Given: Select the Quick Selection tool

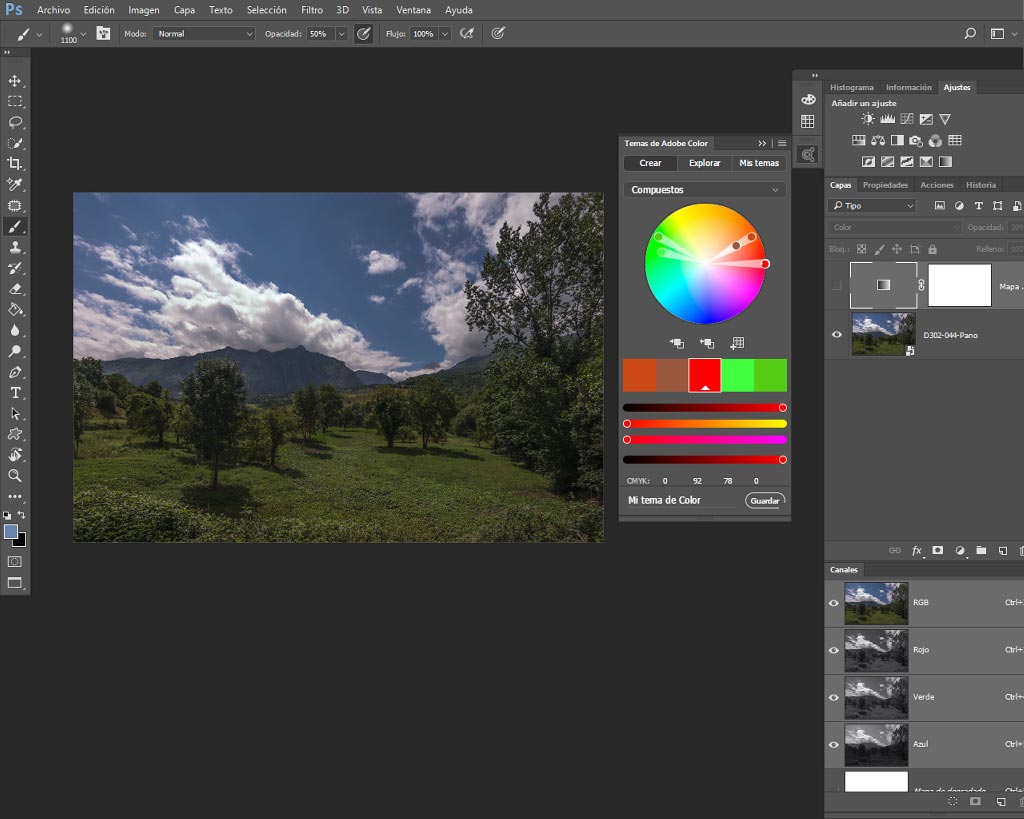Looking at the screenshot, I should (x=14, y=144).
